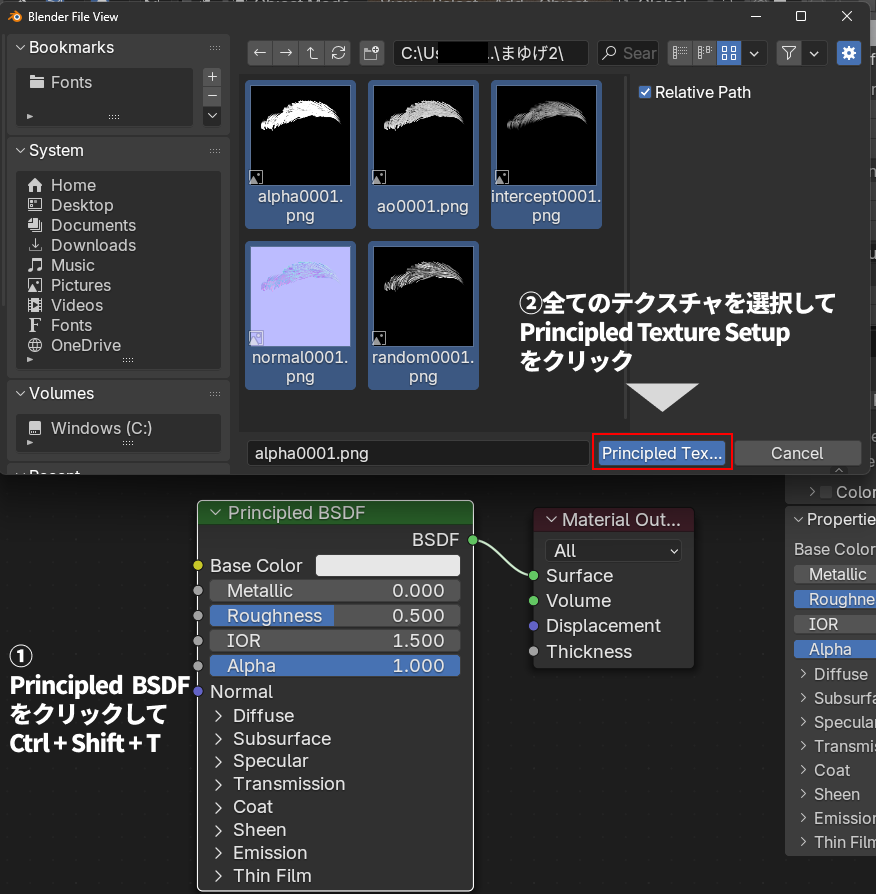Open Documents in the System list
This screenshot has width=876, height=894.
tap(93, 225)
